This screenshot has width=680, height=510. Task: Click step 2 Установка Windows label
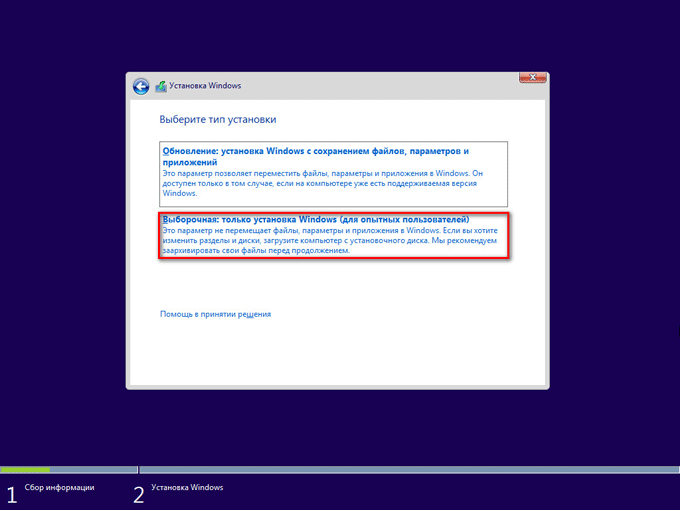pyautogui.click(x=187, y=487)
